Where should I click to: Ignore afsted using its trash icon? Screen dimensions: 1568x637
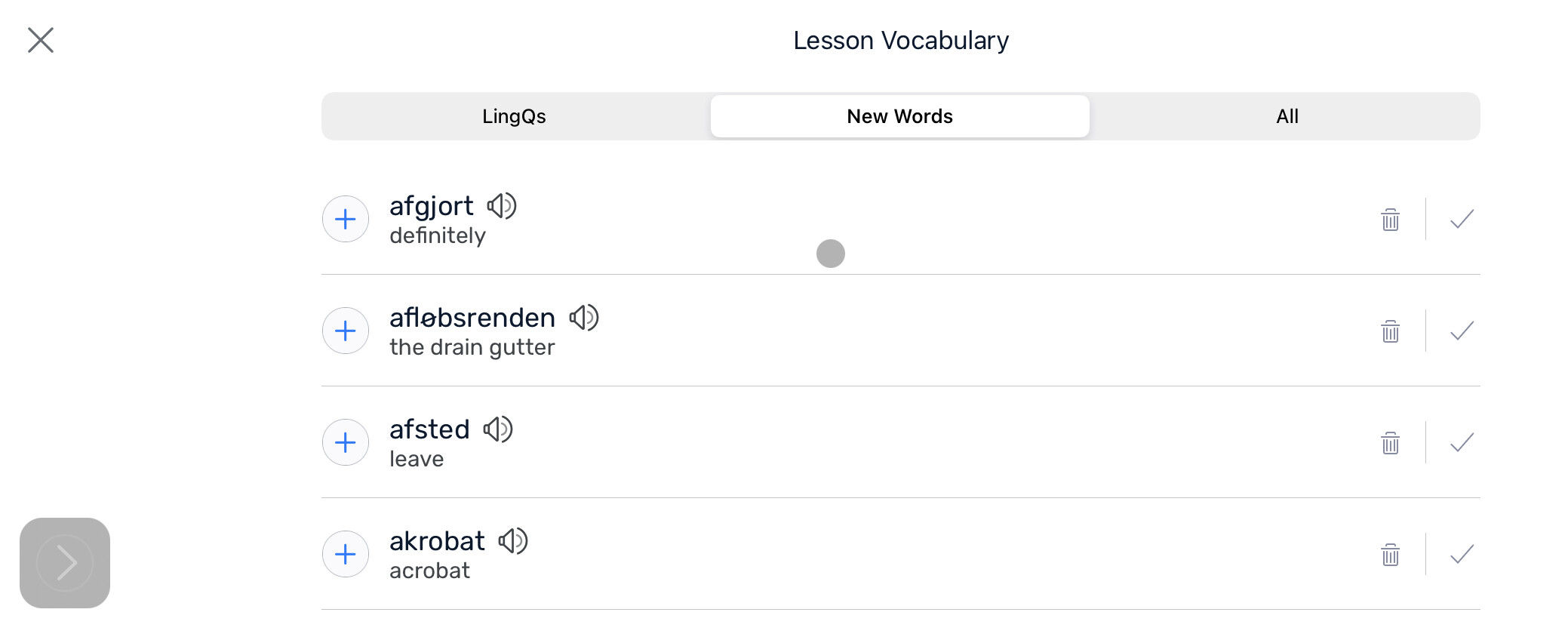click(x=1391, y=443)
